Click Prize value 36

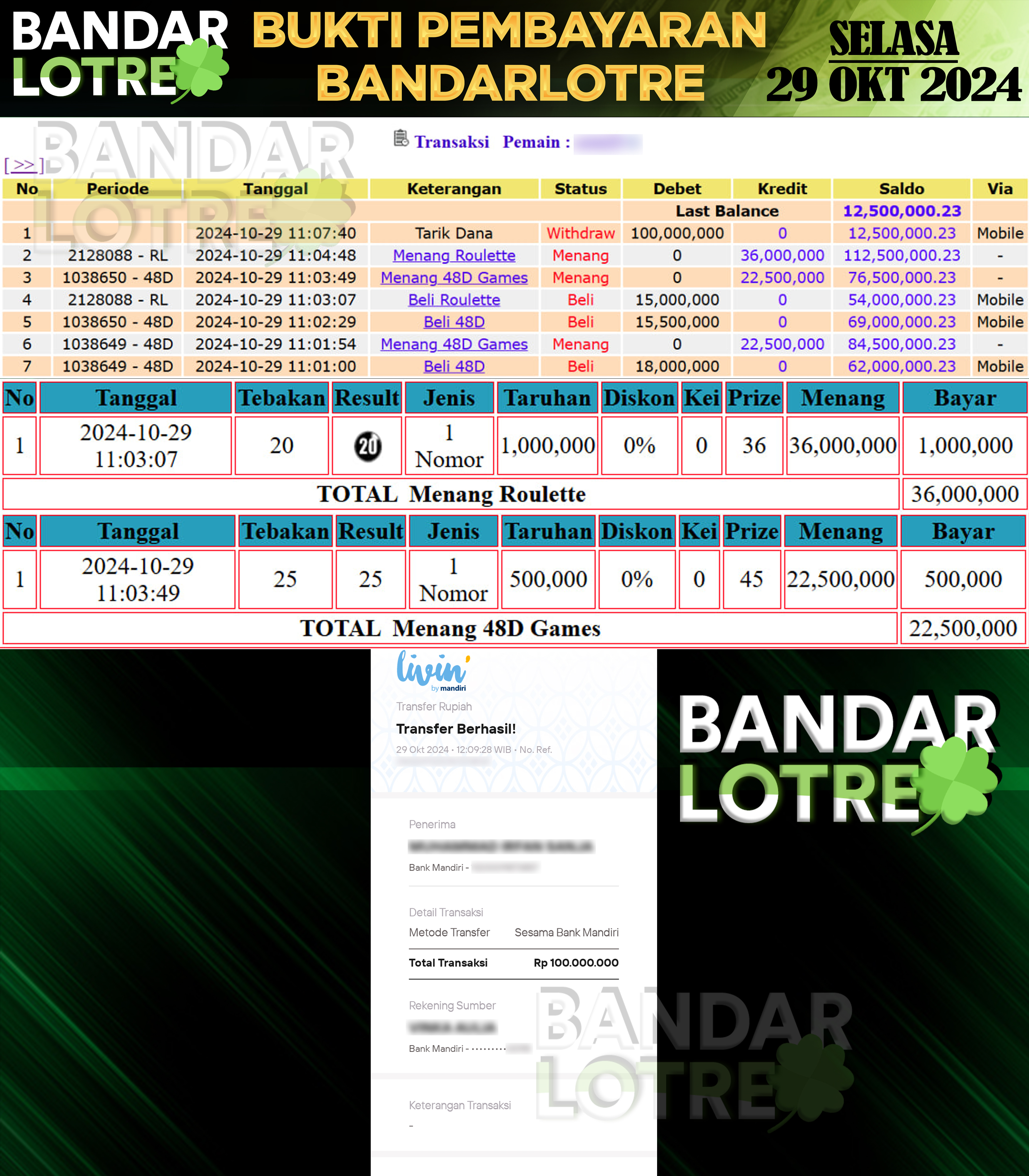754,446
